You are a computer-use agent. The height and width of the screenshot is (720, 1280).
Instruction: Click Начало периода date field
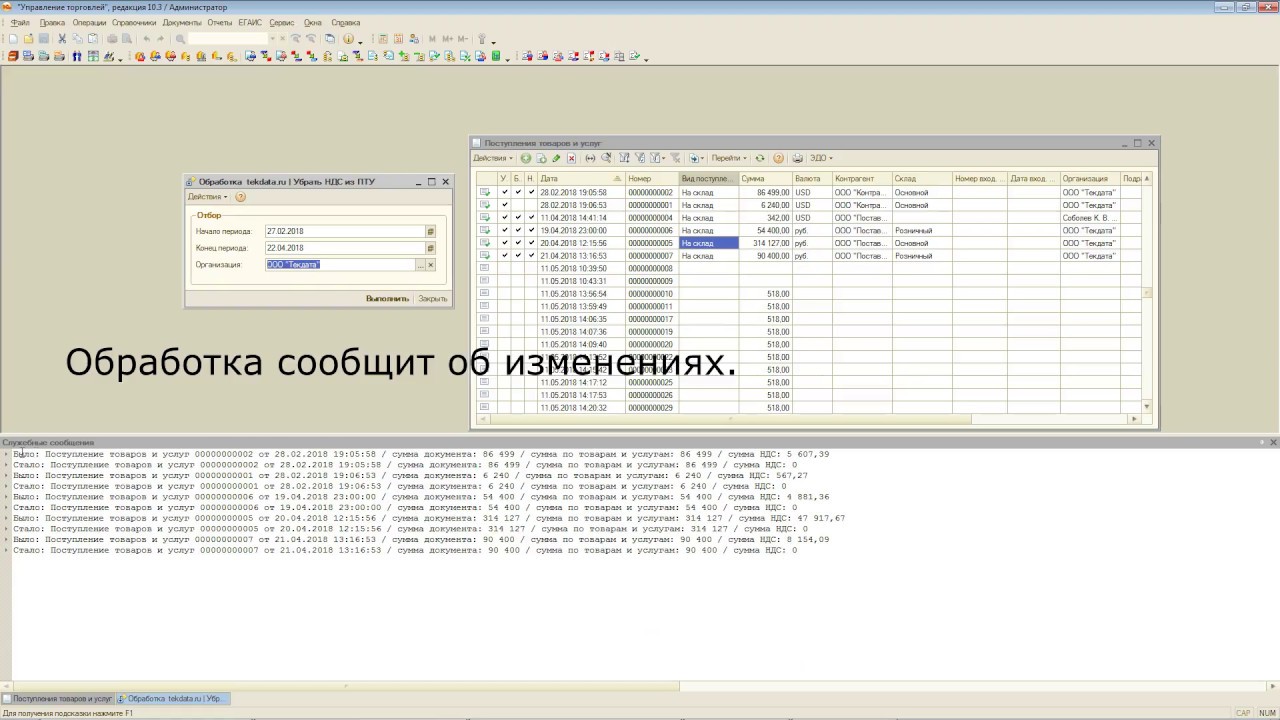click(344, 231)
